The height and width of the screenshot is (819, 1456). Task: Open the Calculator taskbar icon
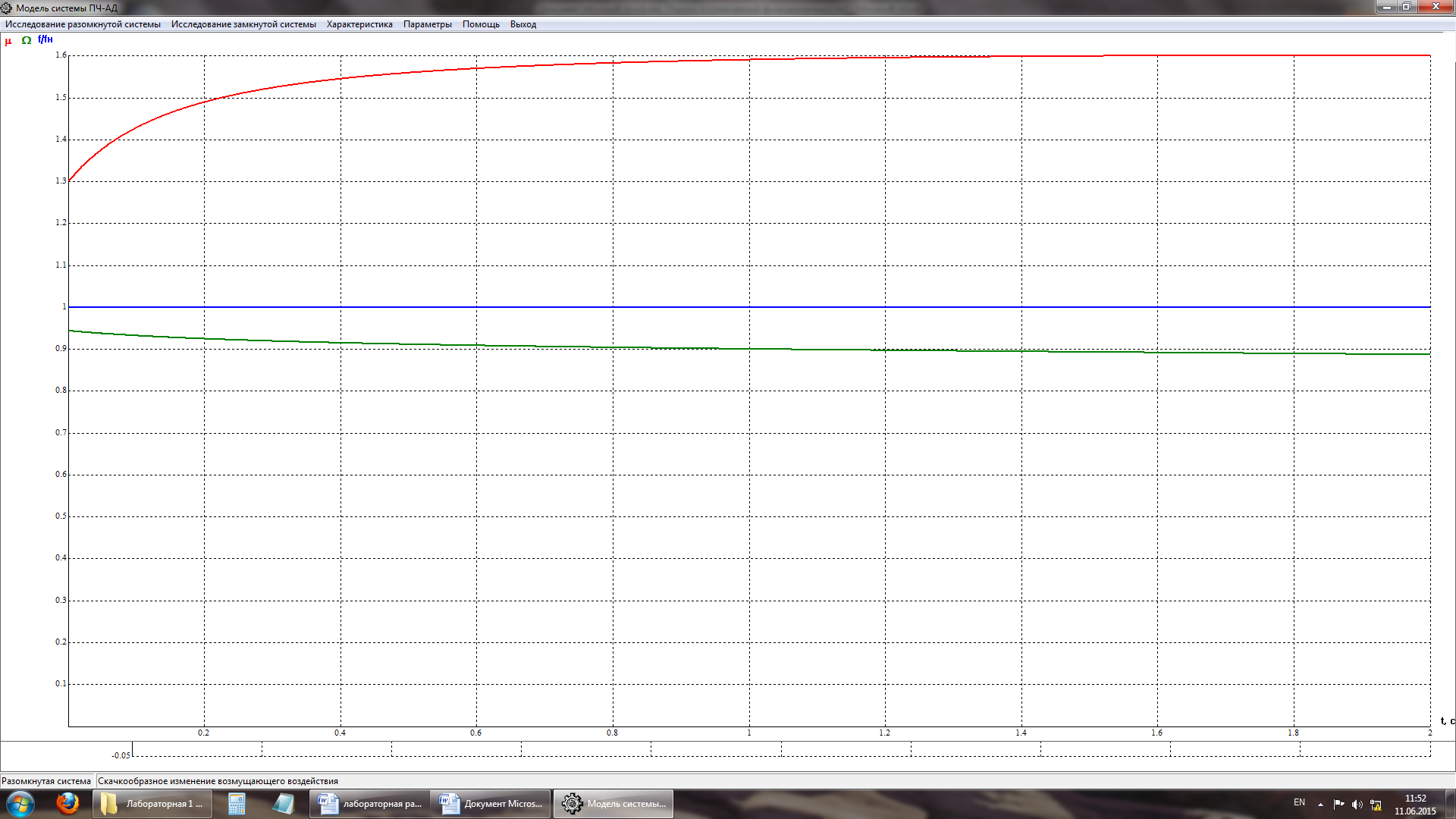click(x=237, y=804)
